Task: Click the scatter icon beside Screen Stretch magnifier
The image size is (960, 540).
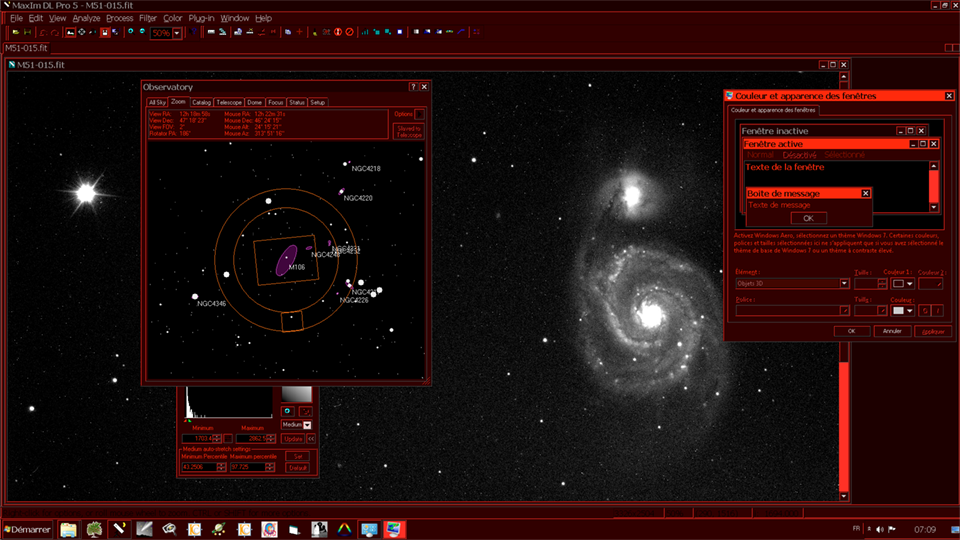Action: [306, 411]
